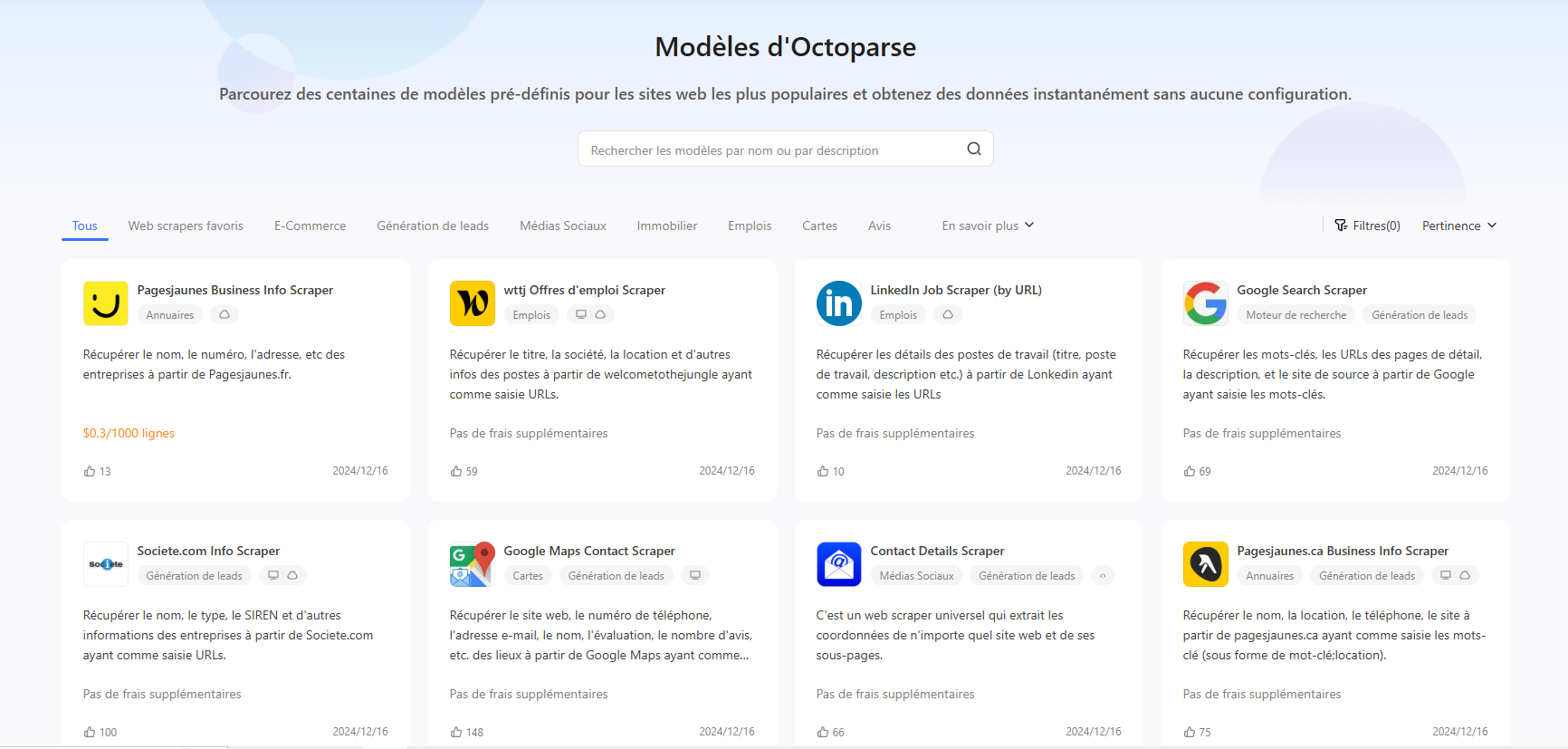Click the Google G logo
The width and height of the screenshot is (1568, 749).
[x=1206, y=303]
